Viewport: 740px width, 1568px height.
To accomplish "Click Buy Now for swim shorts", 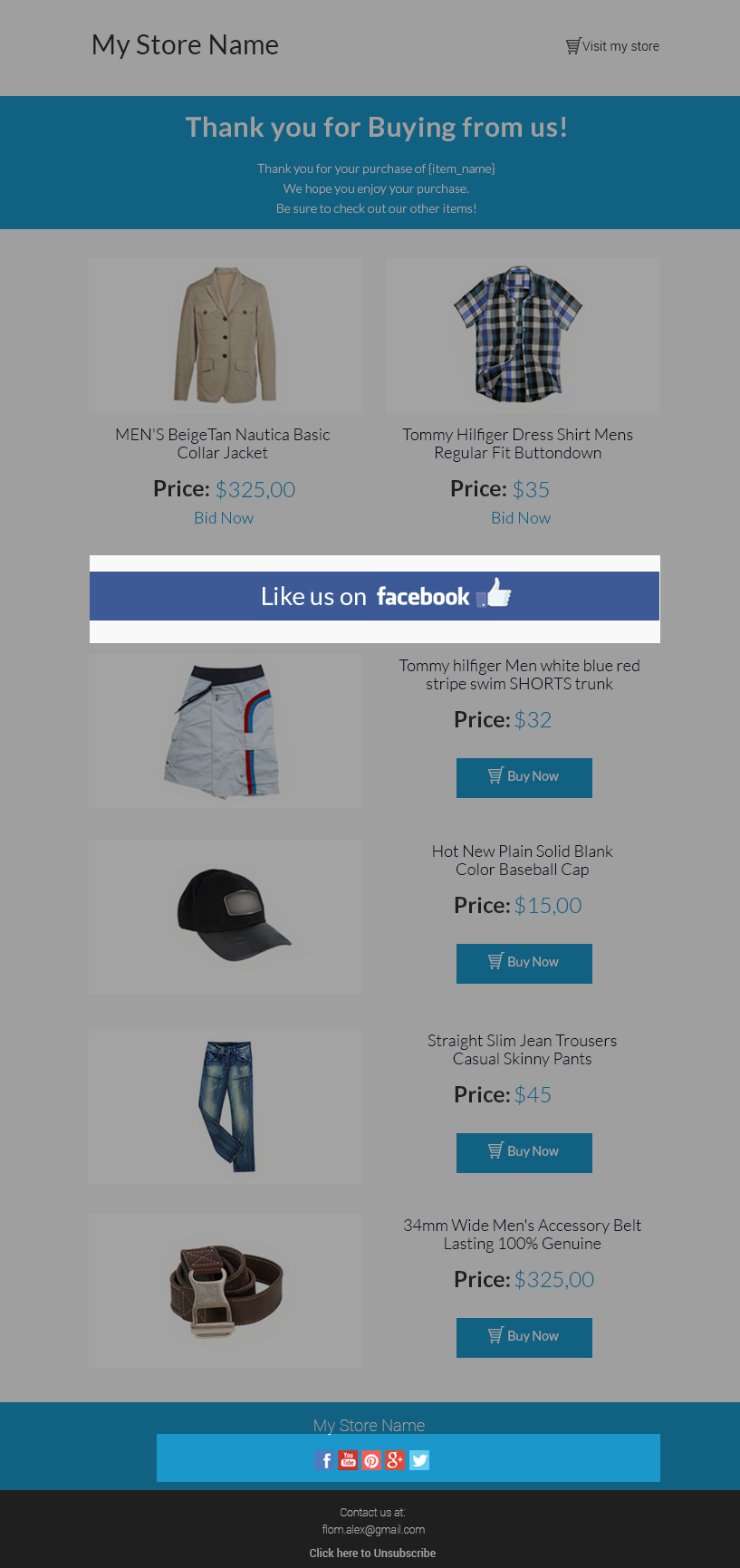I will (x=524, y=778).
